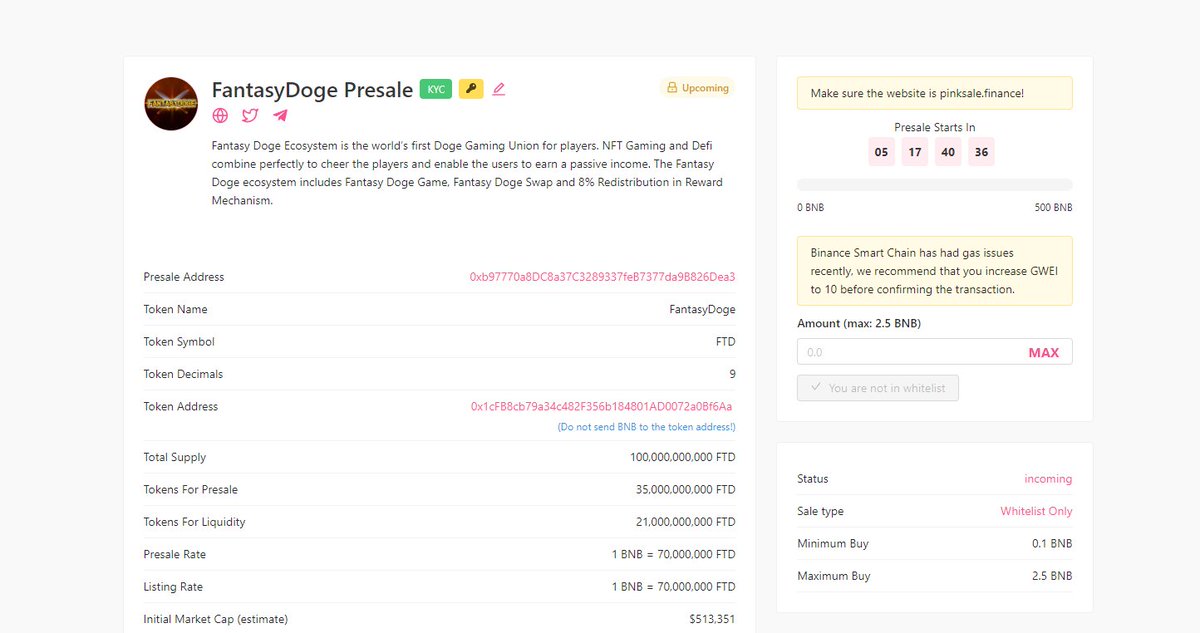This screenshot has height=633, width=1200.
Task: Open the FantasyDoge website globe icon
Action: pos(220,115)
